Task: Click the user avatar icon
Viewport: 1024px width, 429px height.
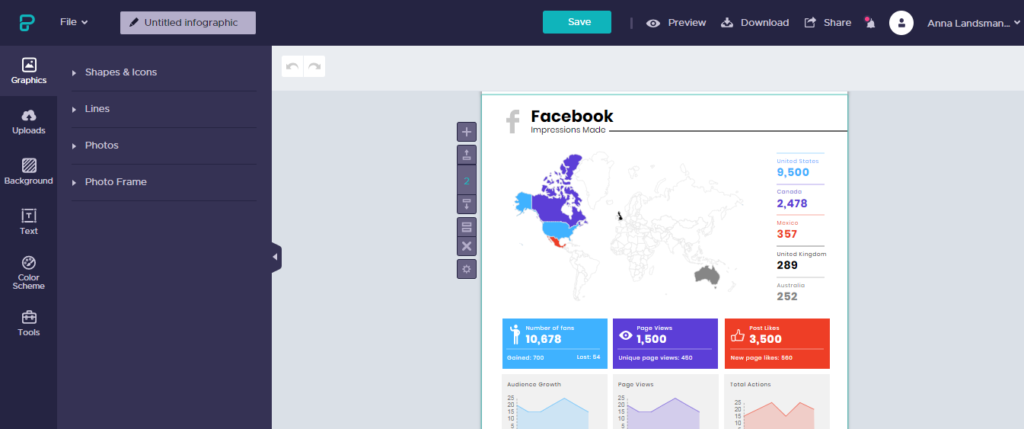Action: 901,23
